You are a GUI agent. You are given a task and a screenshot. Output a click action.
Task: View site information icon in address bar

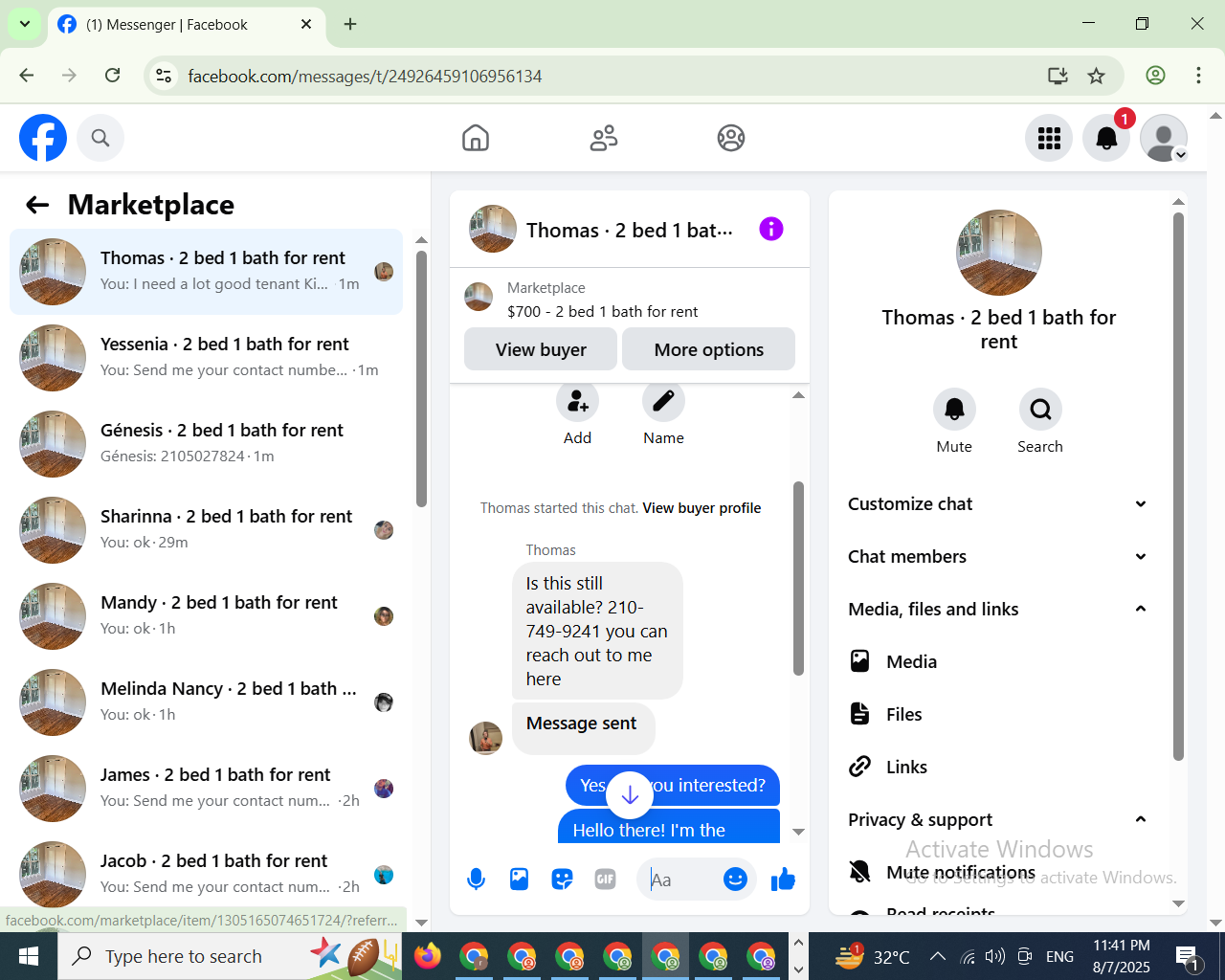[x=164, y=76]
